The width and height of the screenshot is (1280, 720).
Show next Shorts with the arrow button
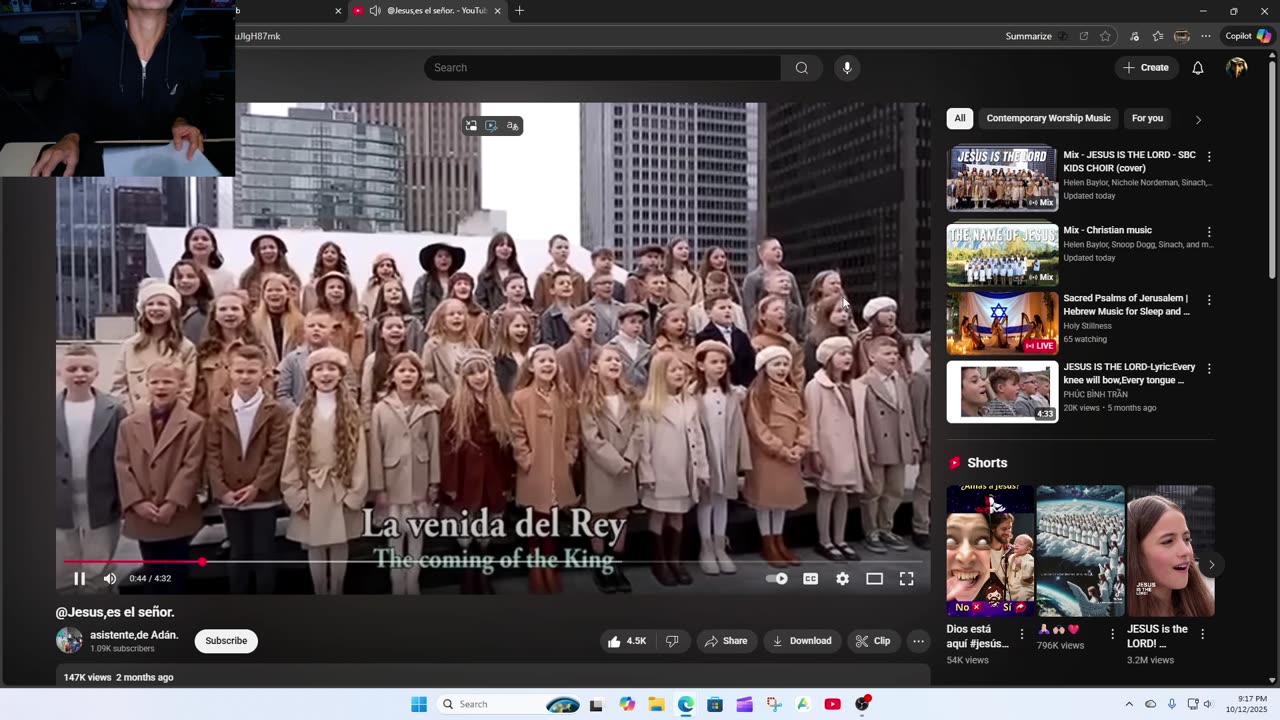[1211, 565]
